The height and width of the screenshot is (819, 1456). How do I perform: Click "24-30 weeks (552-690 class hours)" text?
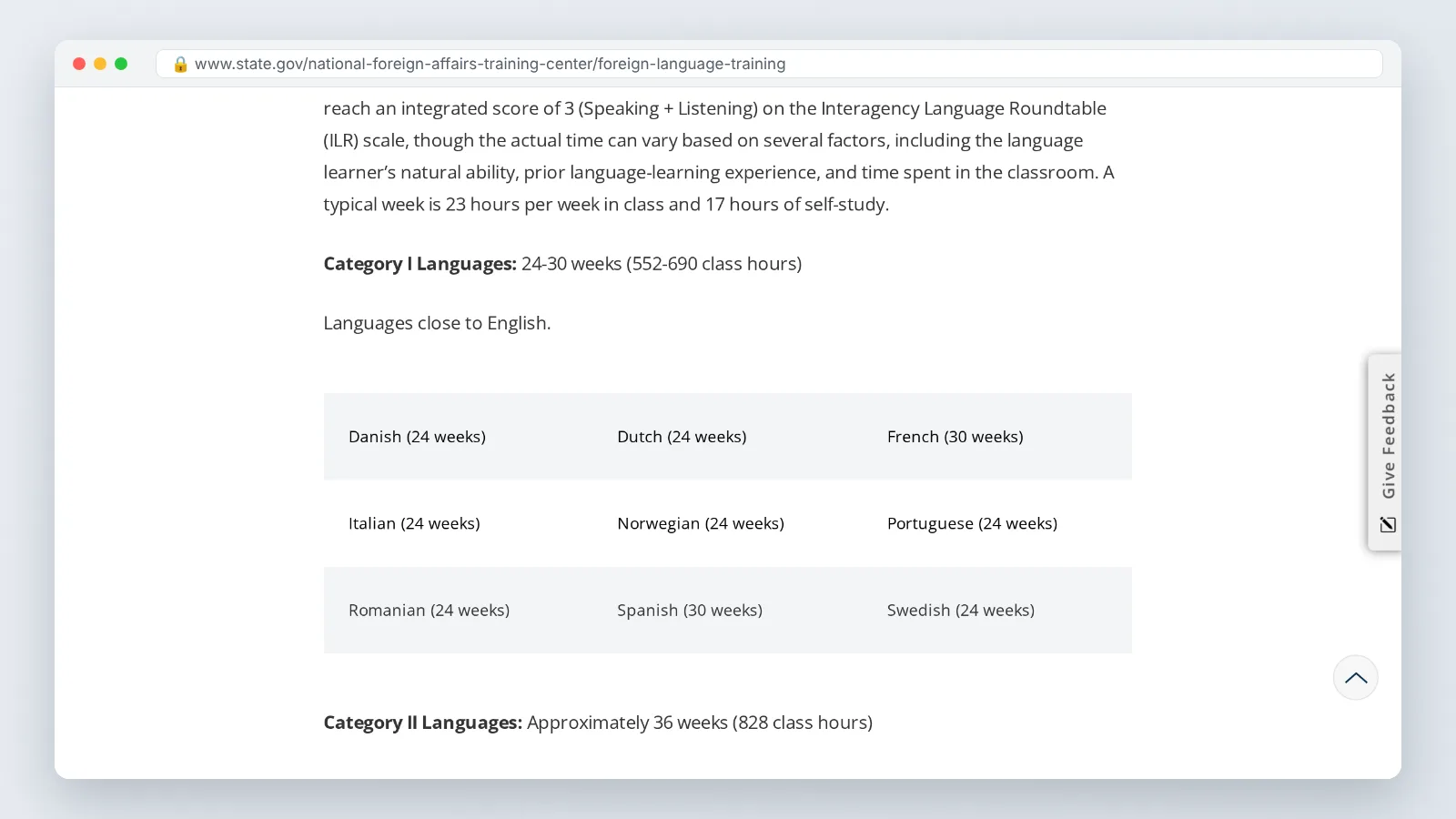point(662,264)
